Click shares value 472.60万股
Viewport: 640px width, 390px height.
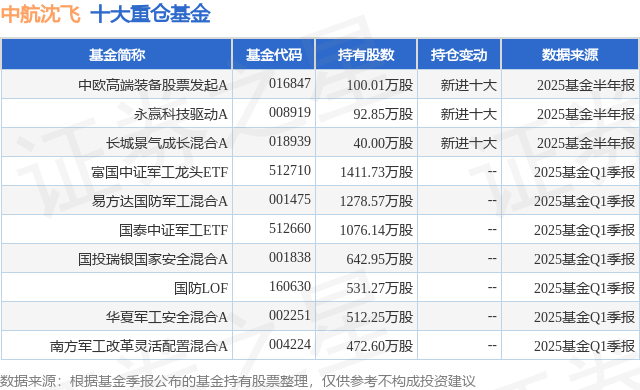tap(380, 346)
